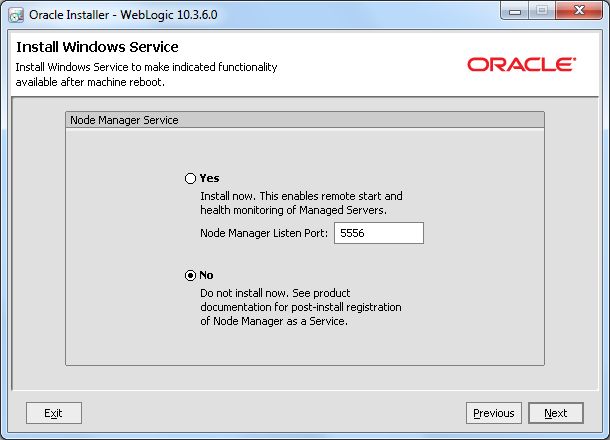
Task: Click the 'Node Manager Service' panel header
Action: (305, 120)
